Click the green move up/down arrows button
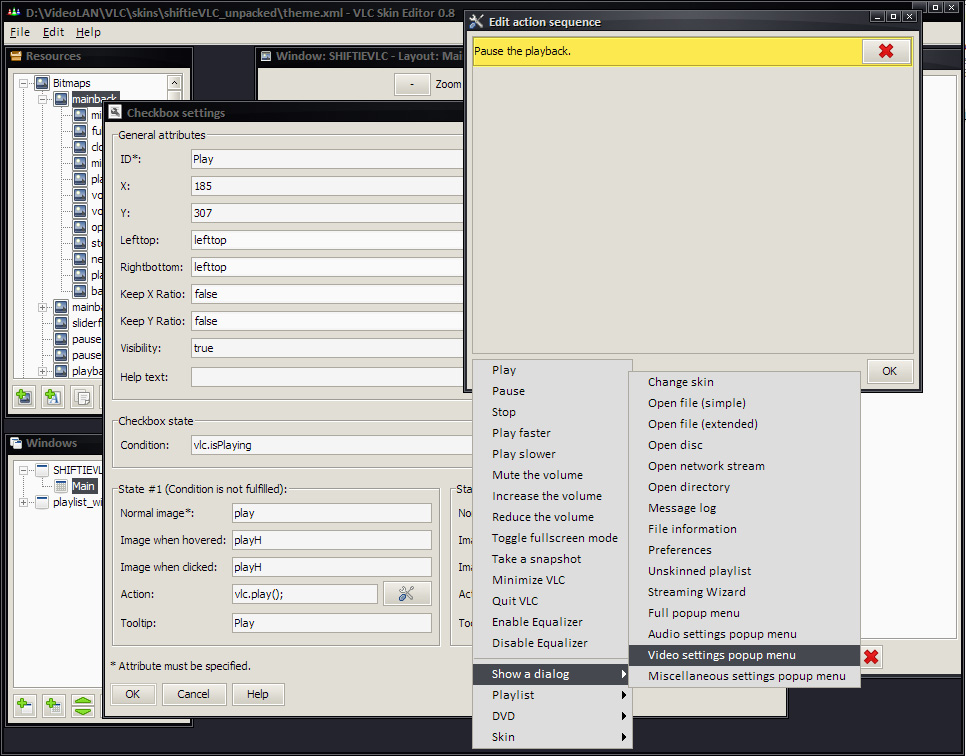The height and width of the screenshot is (756, 966). point(83,705)
